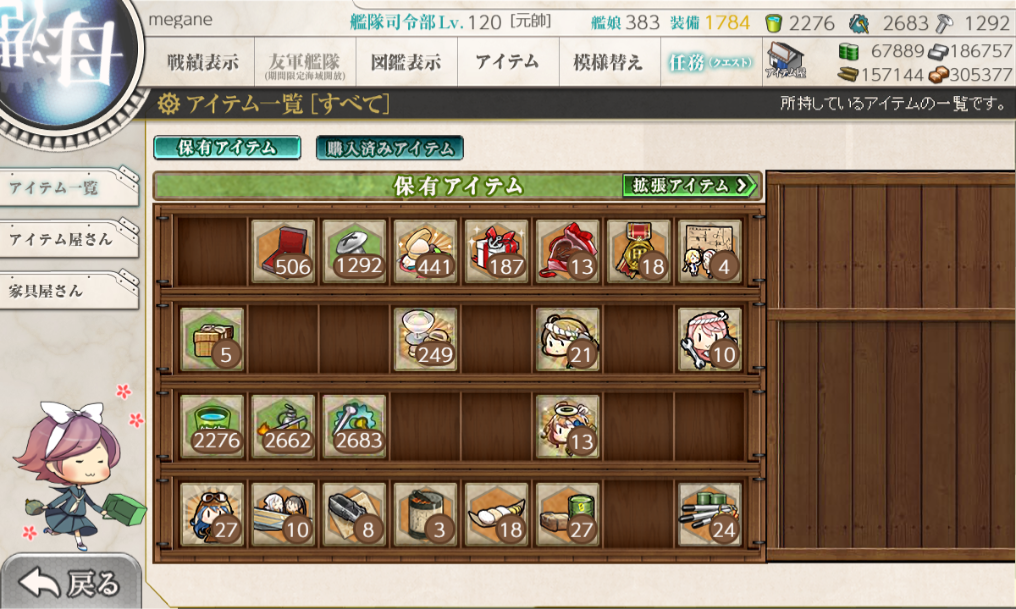Select the ring box item showing 506
Image resolution: width=1016 pixels, height=609 pixels.
click(283, 251)
